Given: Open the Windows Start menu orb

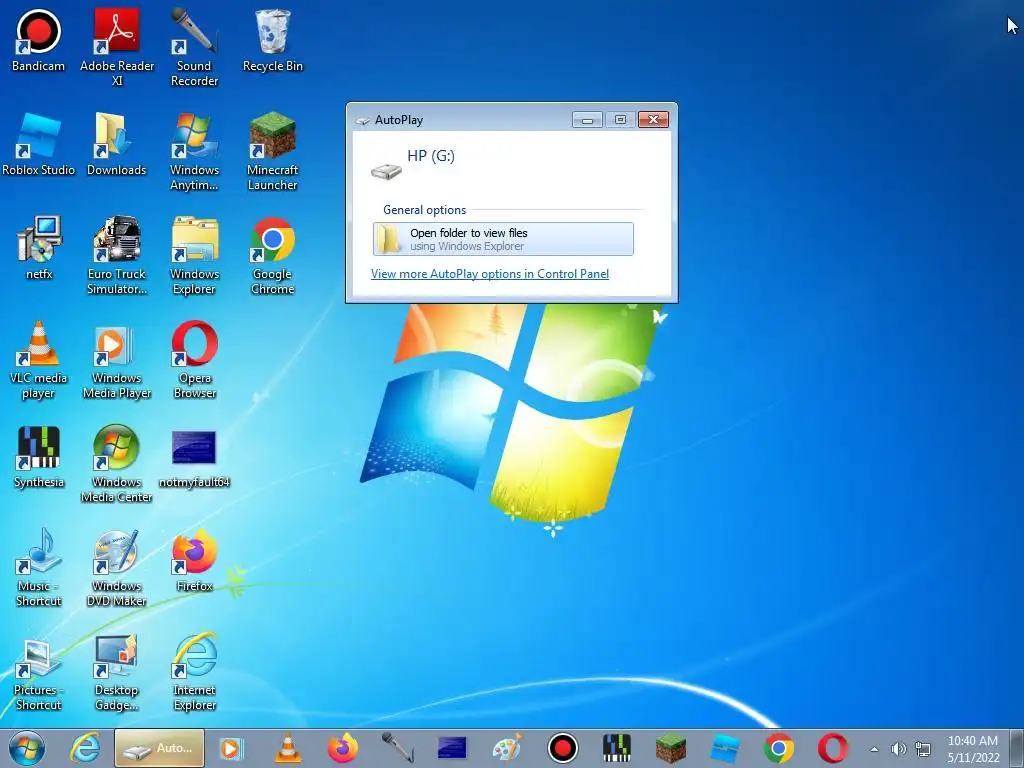Looking at the screenshot, I should coord(27,748).
